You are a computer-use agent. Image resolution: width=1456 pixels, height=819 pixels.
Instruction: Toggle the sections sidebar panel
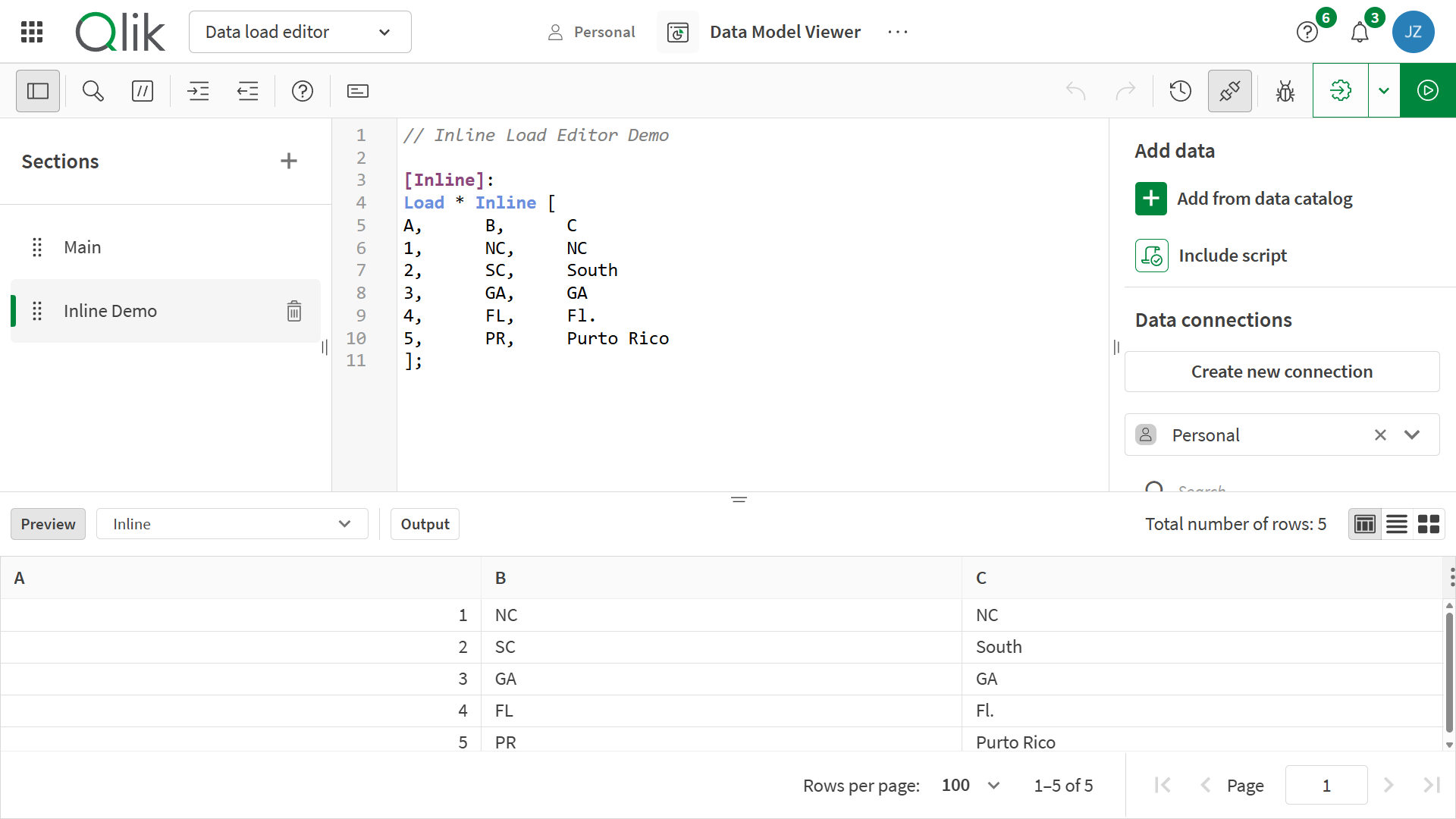click(x=37, y=90)
